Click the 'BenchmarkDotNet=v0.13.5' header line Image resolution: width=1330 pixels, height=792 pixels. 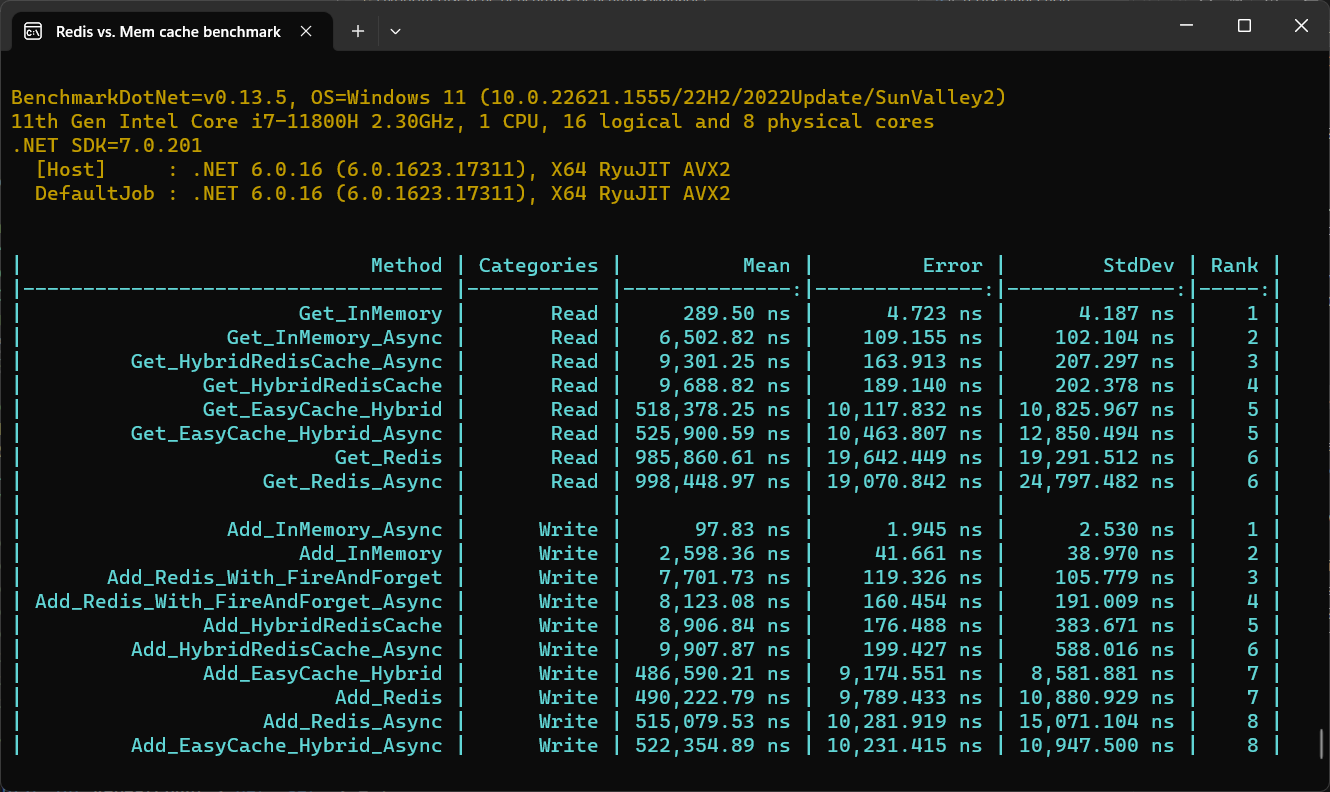[508, 97]
